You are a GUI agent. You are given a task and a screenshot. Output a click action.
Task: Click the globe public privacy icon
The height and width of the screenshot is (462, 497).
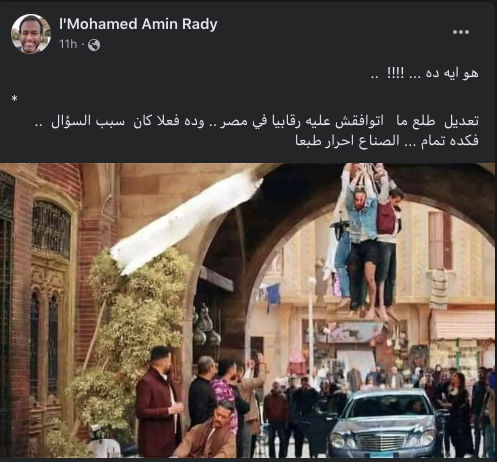(x=94, y=45)
